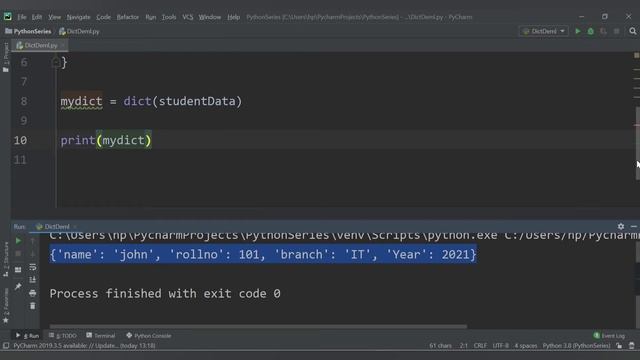Open the Project tool window sidebar button

pos(6,57)
